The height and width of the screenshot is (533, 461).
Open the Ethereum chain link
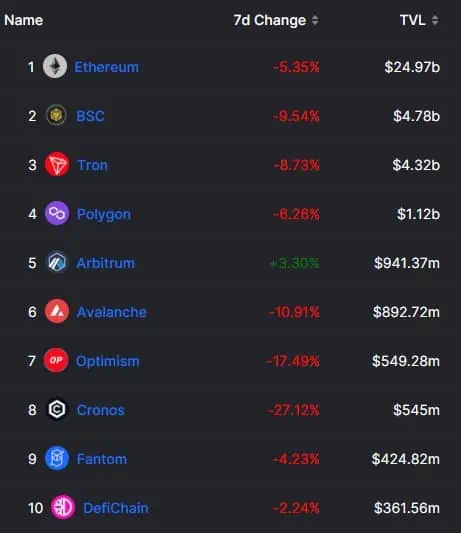point(106,67)
